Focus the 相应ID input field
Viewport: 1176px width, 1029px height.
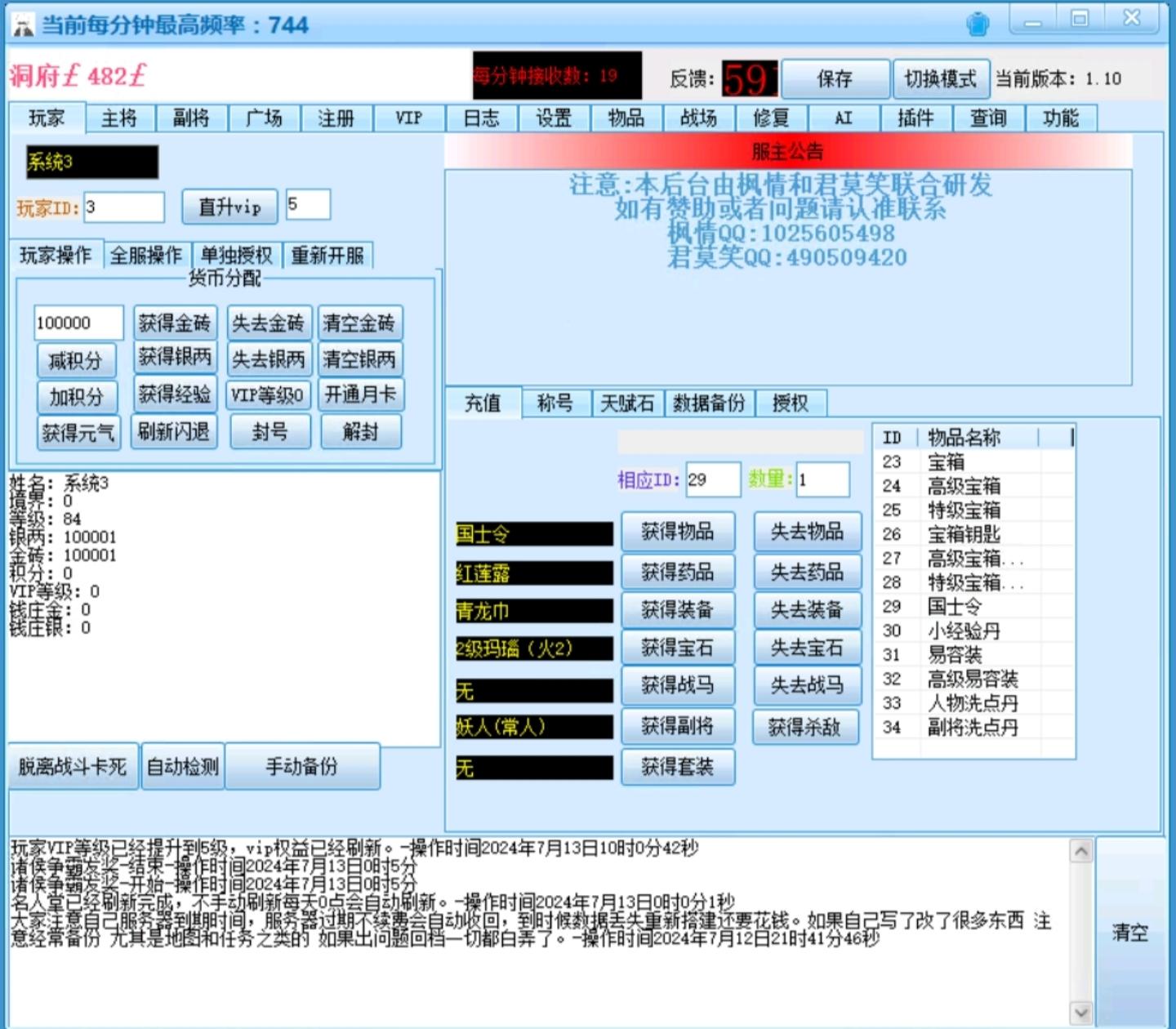coord(712,480)
